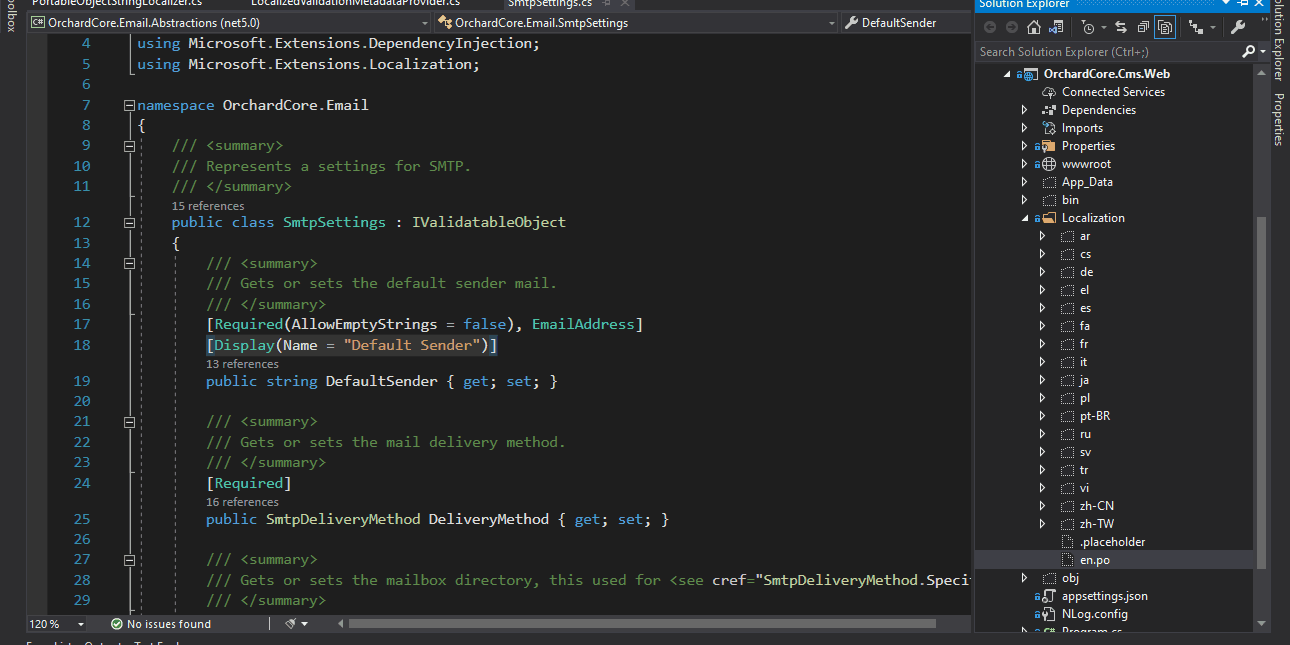Click the wwwroot globe icon
Image resolution: width=1290 pixels, height=645 pixels.
point(1049,164)
